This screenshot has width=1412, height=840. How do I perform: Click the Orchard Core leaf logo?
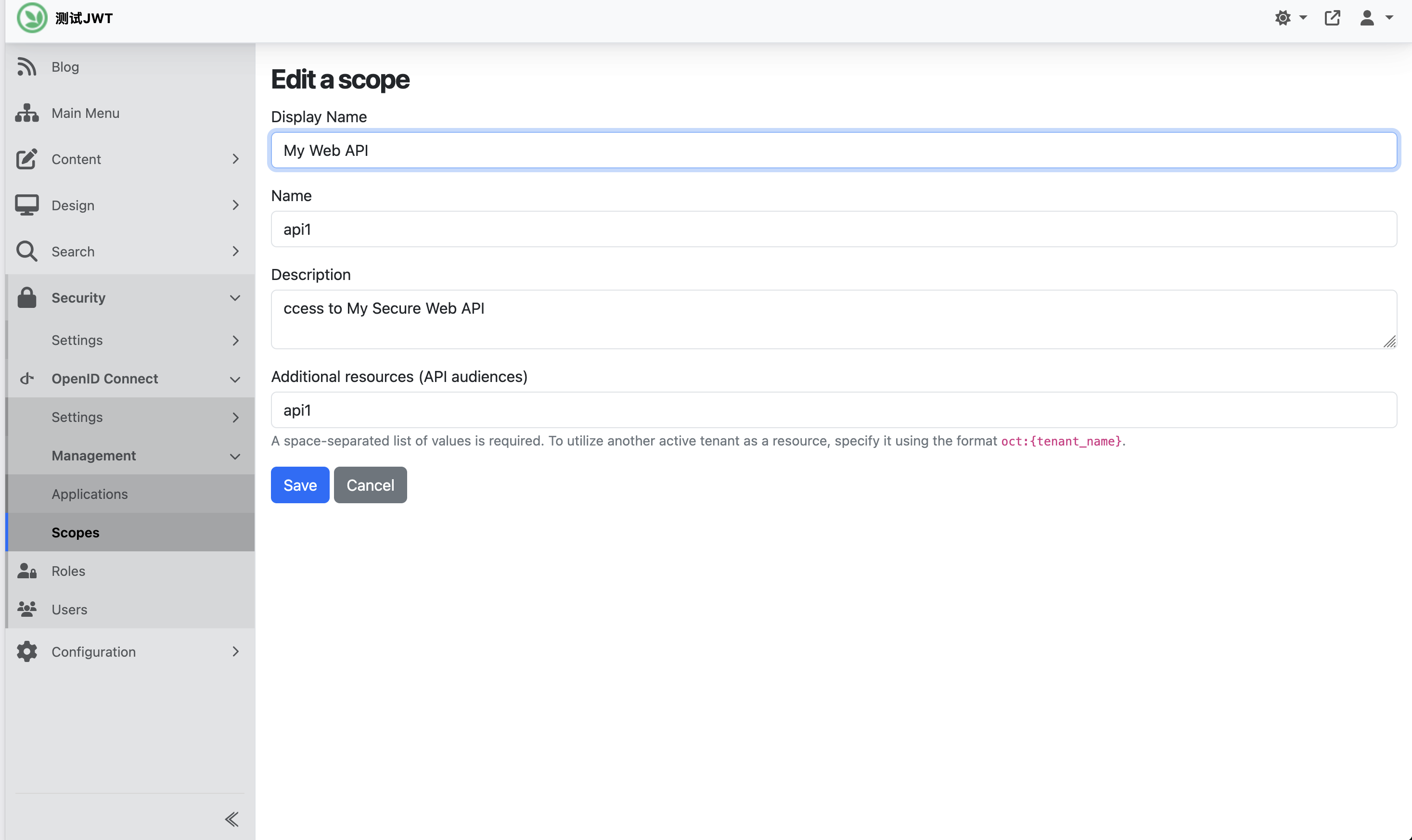[x=32, y=17]
